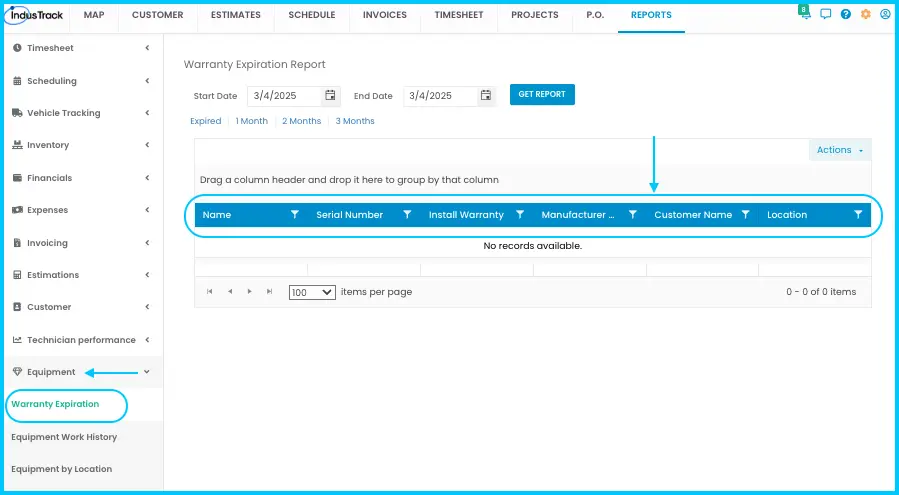Open the user profile icon
Image resolution: width=899 pixels, height=495 pixels.
[885, 14]
